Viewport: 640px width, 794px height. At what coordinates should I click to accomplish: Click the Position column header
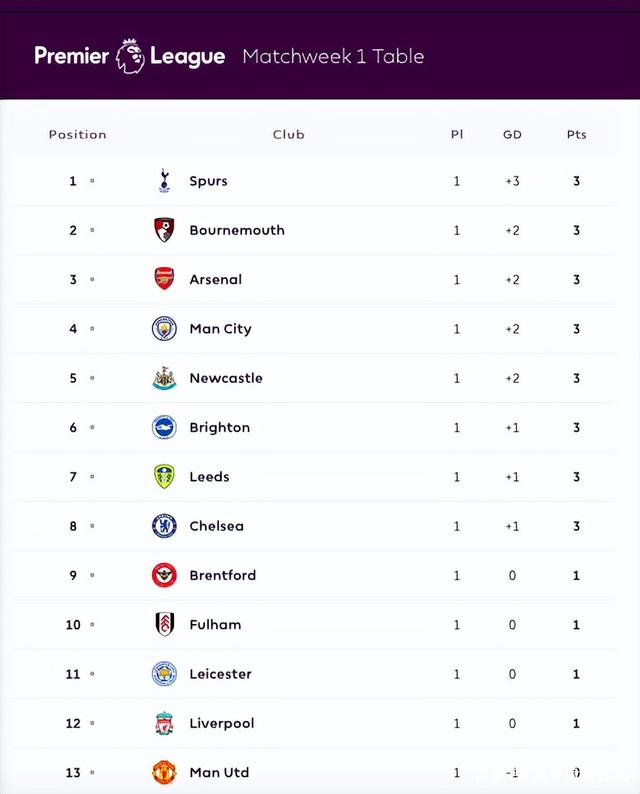77,135
